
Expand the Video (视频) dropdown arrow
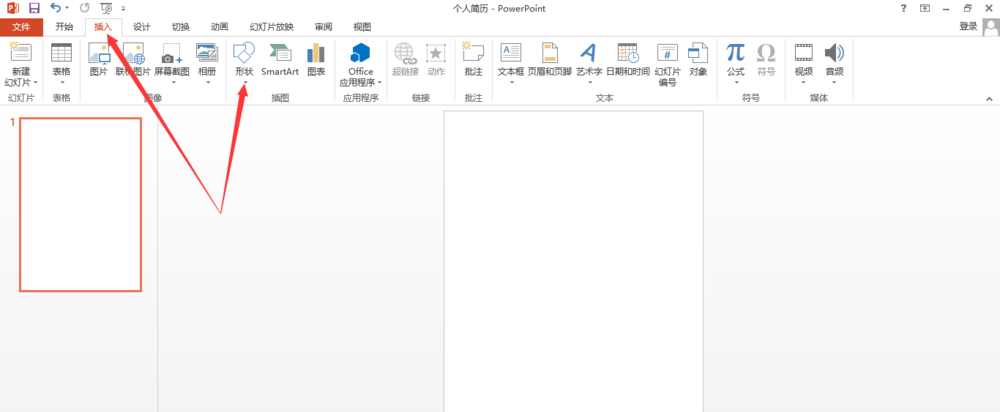tap(804, 82)
